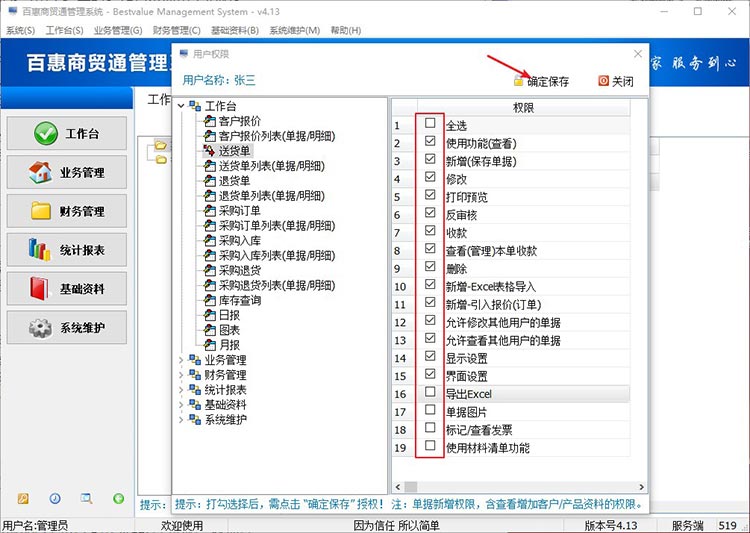Click the icon beside 送货单 tree node
The width and height of the screenshot is (750, 533).
tap(210, 151)
